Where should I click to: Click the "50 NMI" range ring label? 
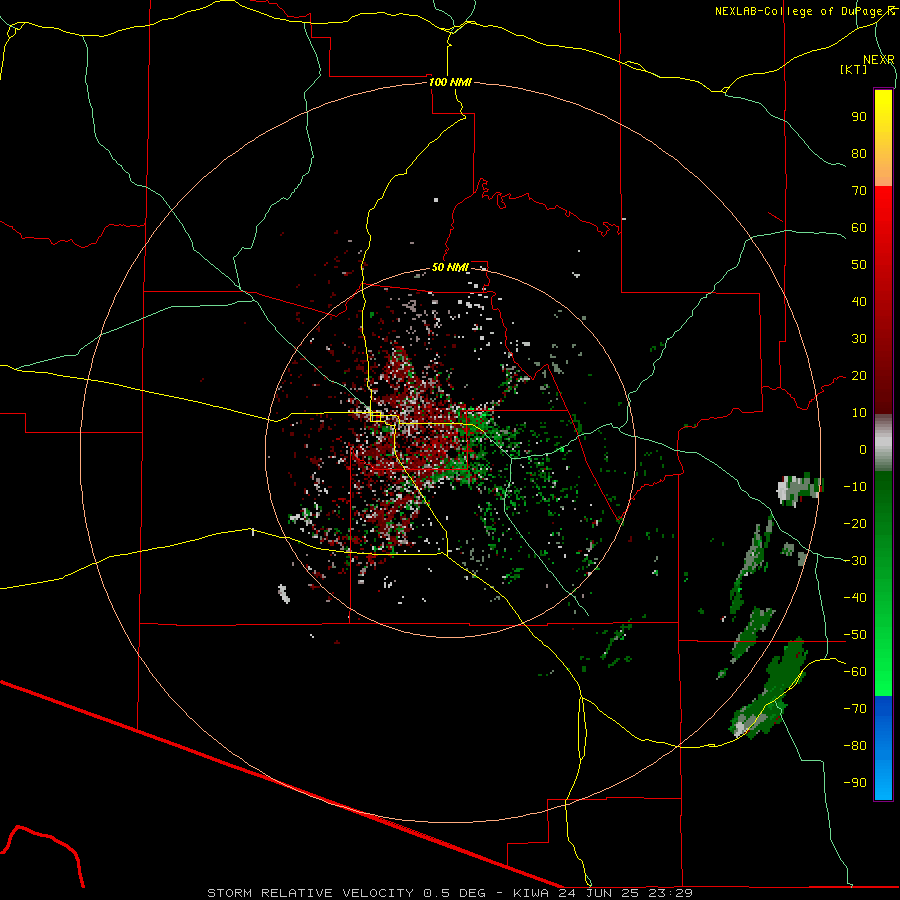(450, 267)
